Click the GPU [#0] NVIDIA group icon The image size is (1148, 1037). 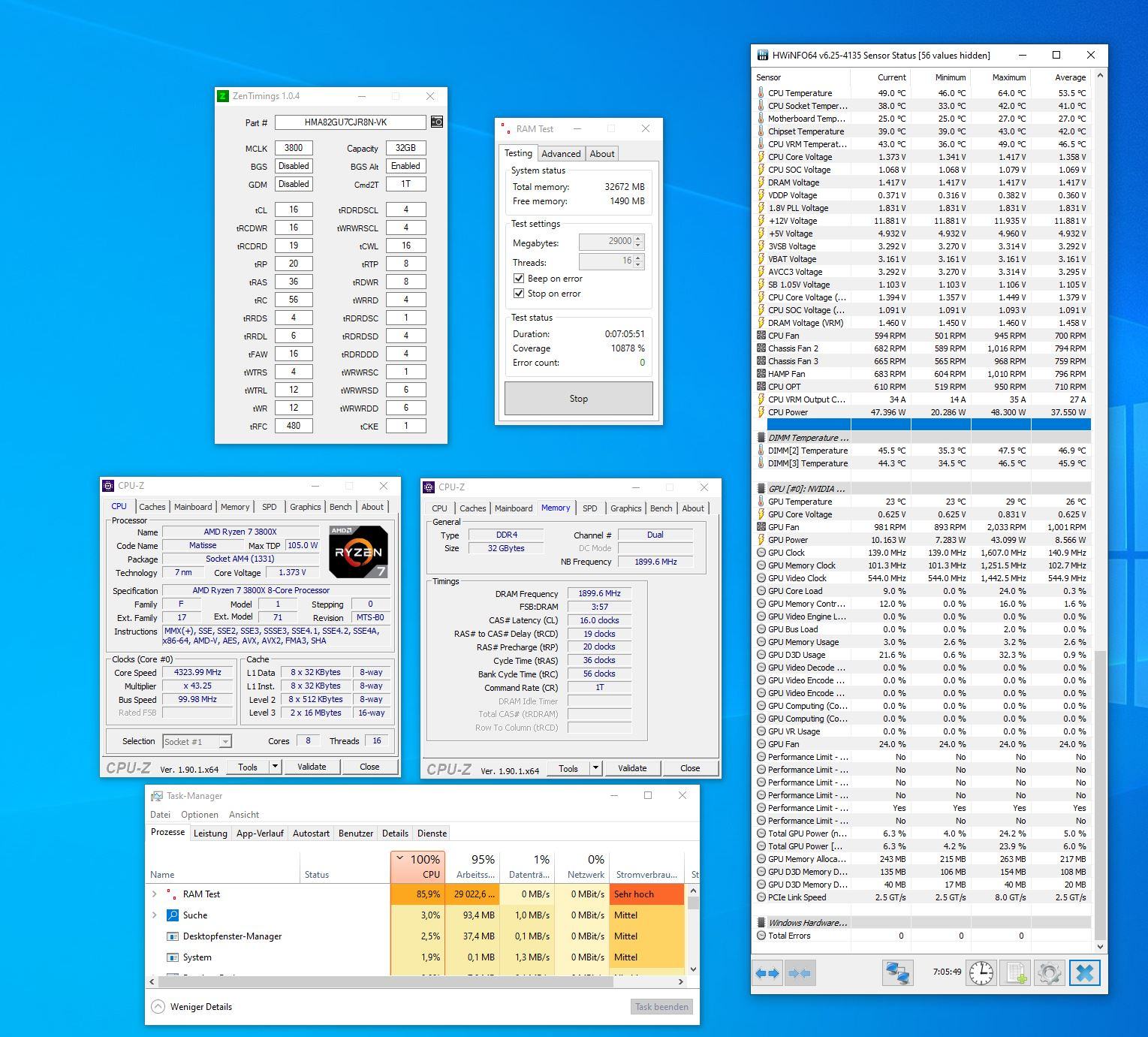[761, 489]
